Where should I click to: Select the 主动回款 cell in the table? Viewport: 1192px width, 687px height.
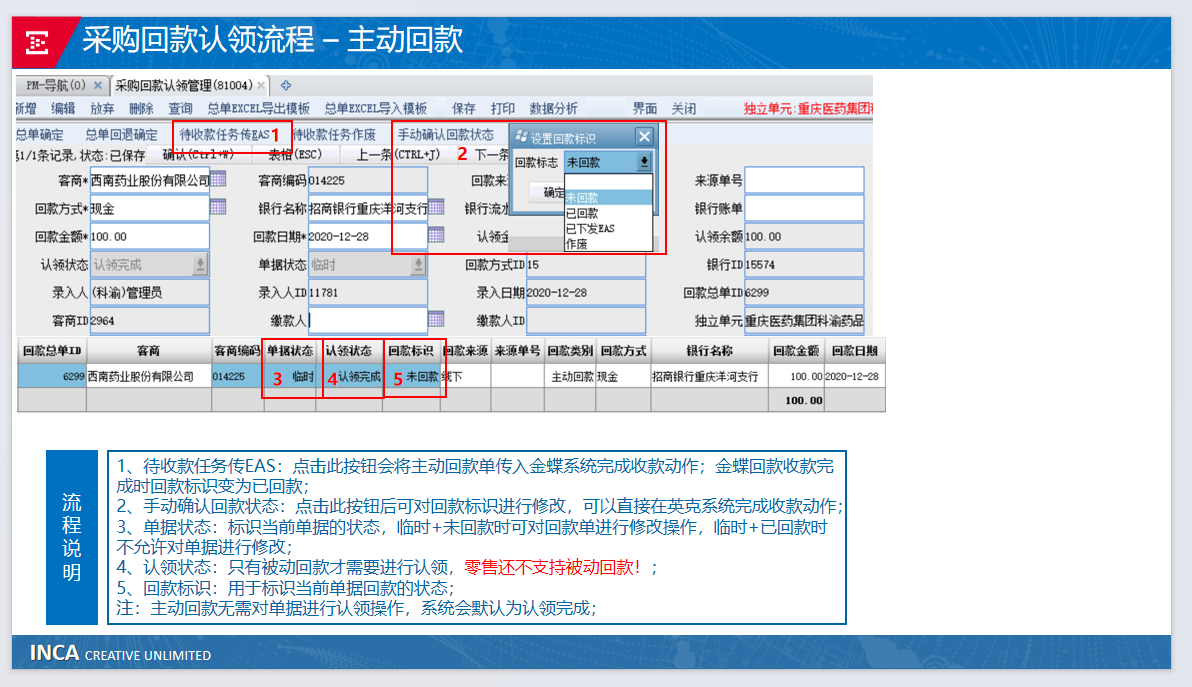click(x=570, y=376)
